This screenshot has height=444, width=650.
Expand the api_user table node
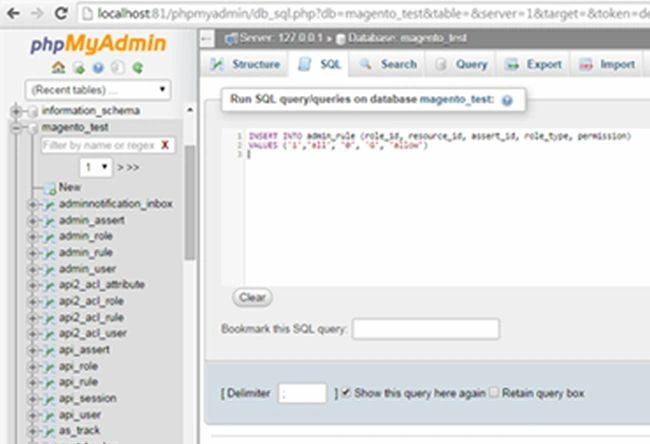pos(32,415)
